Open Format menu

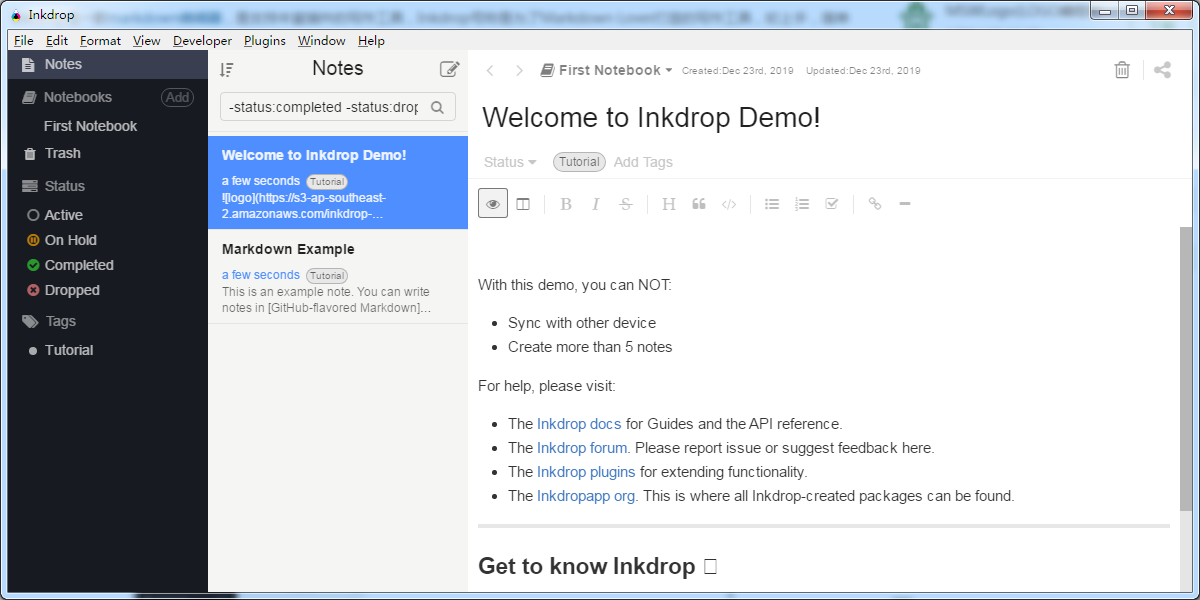[x=100, y=41]
